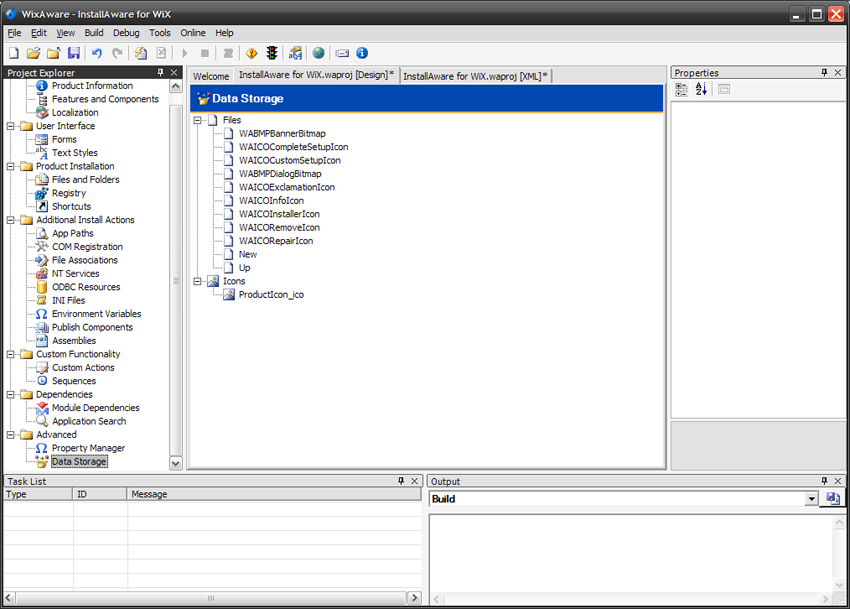Open the Shortcuts tree item

[72, 207]
